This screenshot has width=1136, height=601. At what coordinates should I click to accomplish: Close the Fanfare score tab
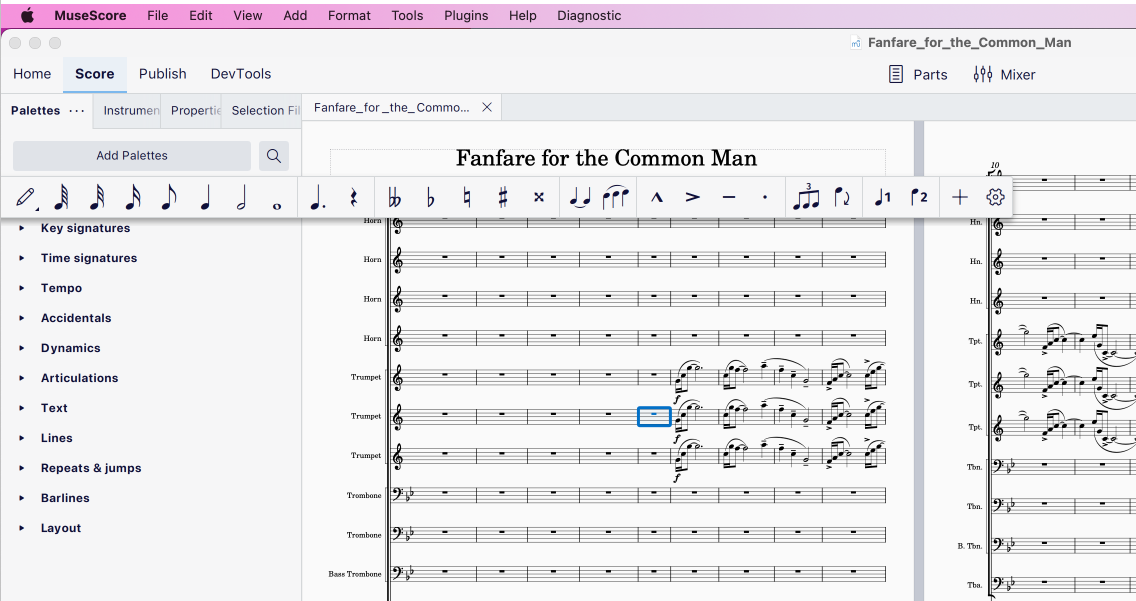tap(487, 107)
